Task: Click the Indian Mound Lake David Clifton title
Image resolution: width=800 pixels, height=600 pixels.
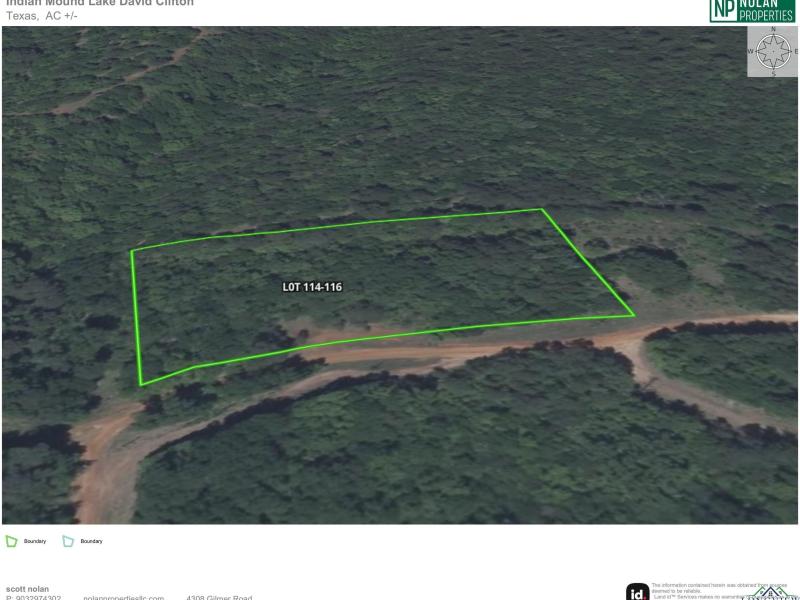Action: (x=100, y=3)
